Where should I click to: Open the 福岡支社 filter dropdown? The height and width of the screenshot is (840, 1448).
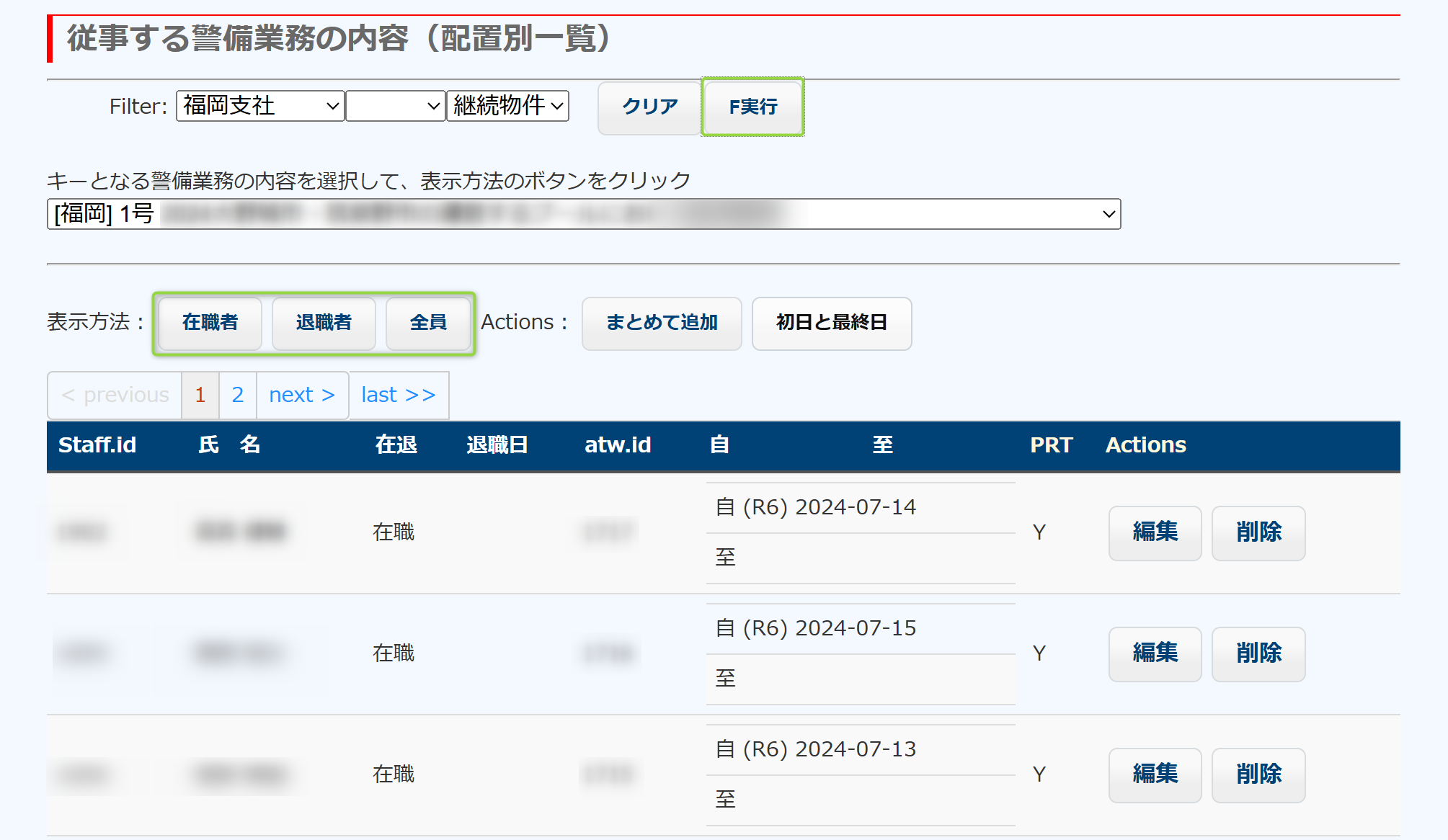point(259,106)
